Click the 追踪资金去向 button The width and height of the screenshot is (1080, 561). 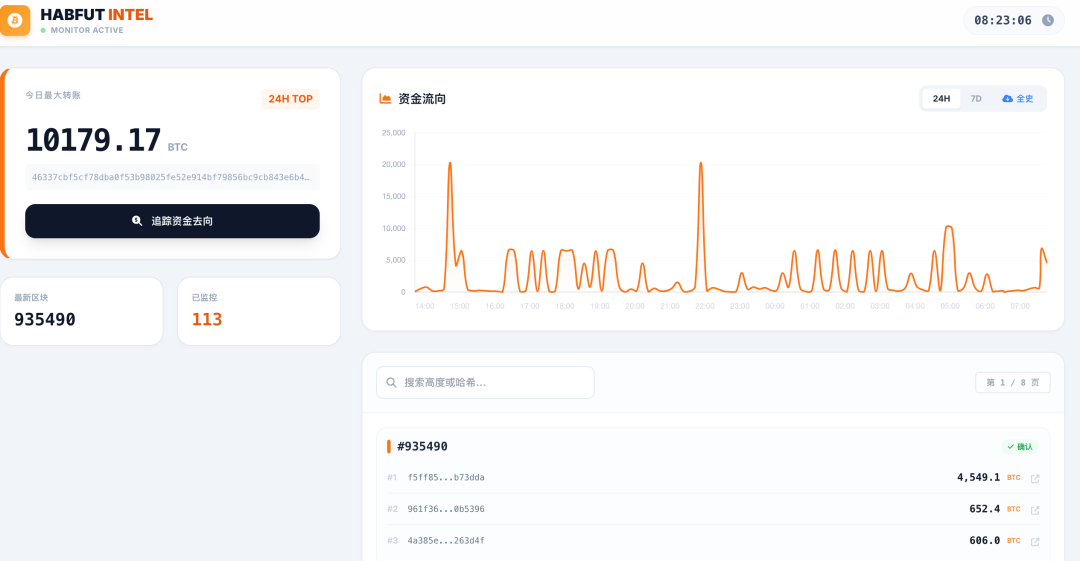pos(172,221)
